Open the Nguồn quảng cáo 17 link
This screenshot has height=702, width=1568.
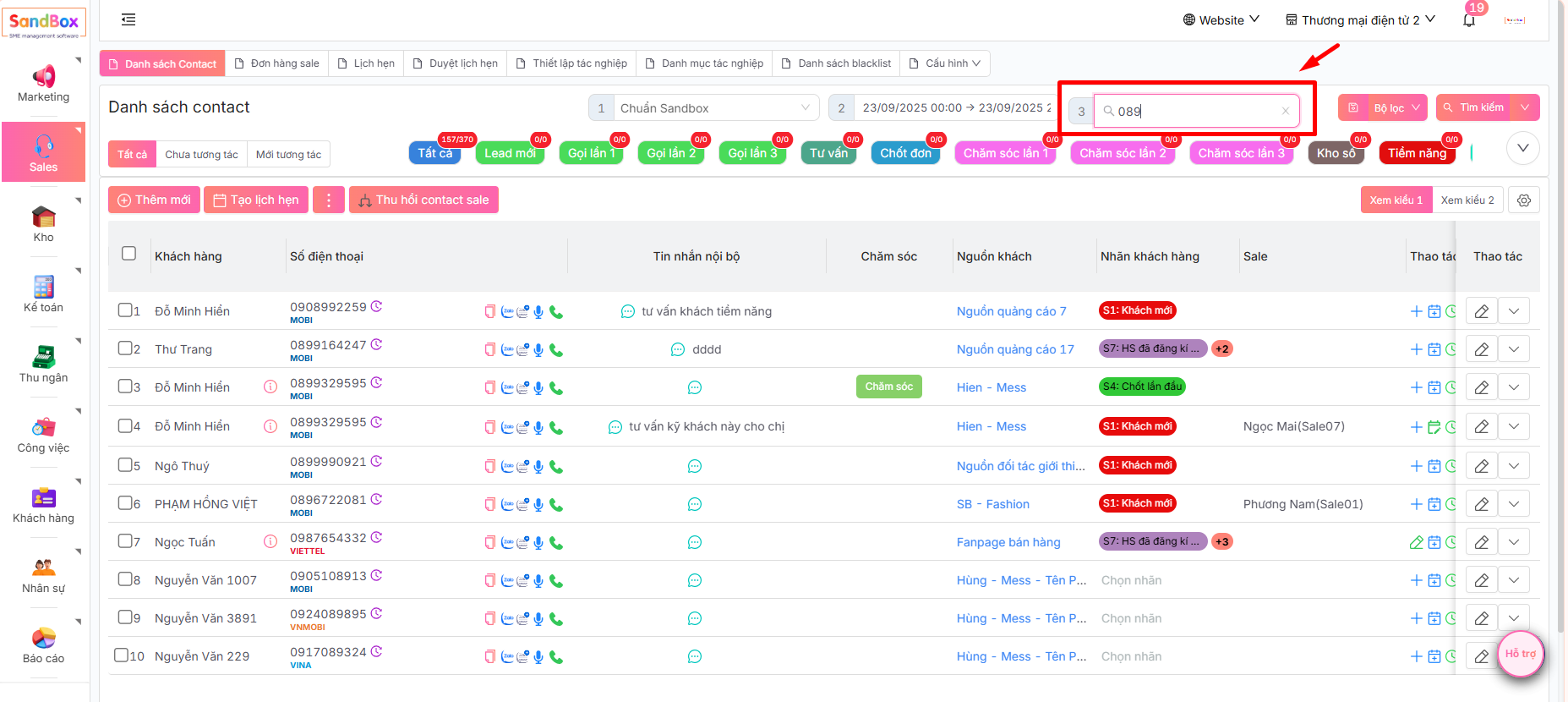click(1014, 349)
